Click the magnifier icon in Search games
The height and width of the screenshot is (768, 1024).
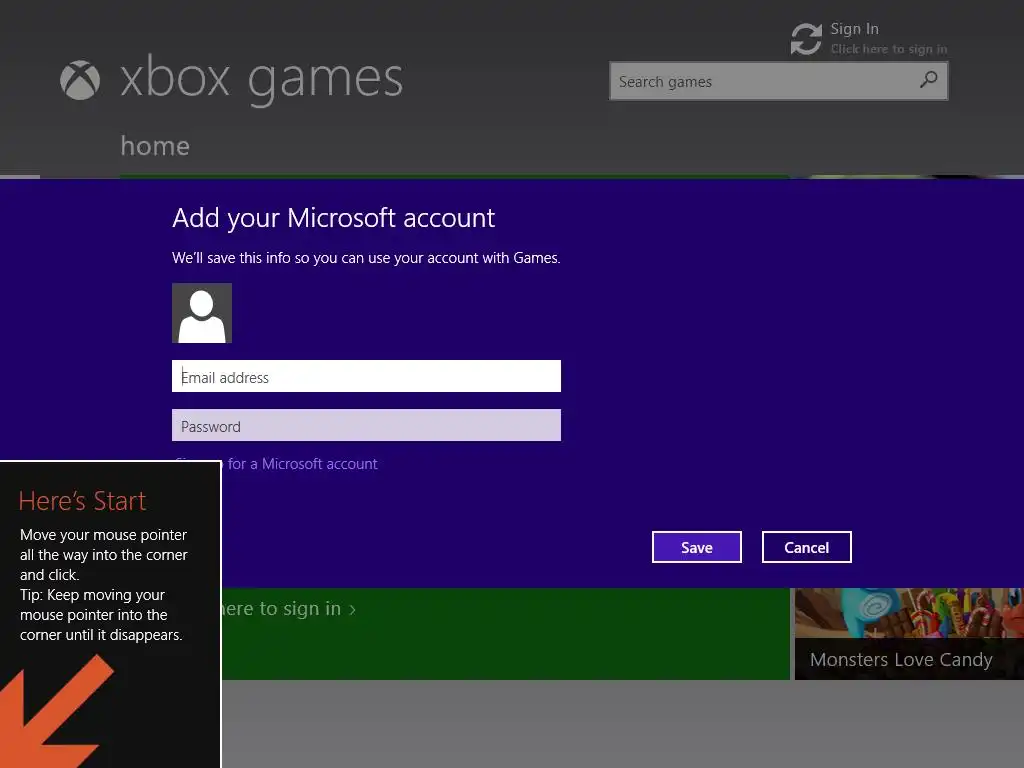point(928,80)
